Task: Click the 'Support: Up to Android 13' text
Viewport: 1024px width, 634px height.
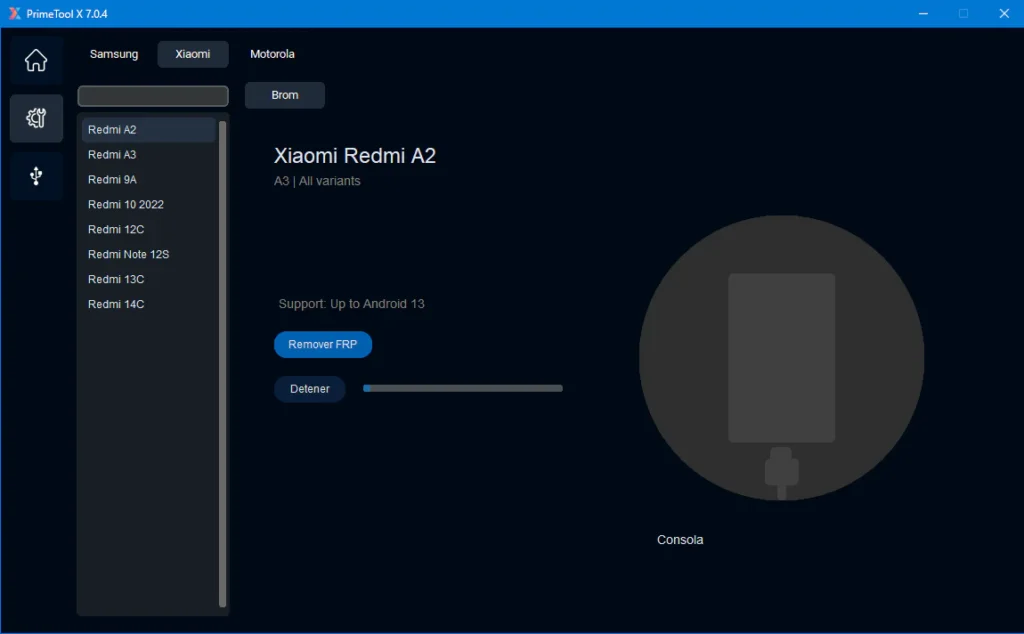Action: 351,304
